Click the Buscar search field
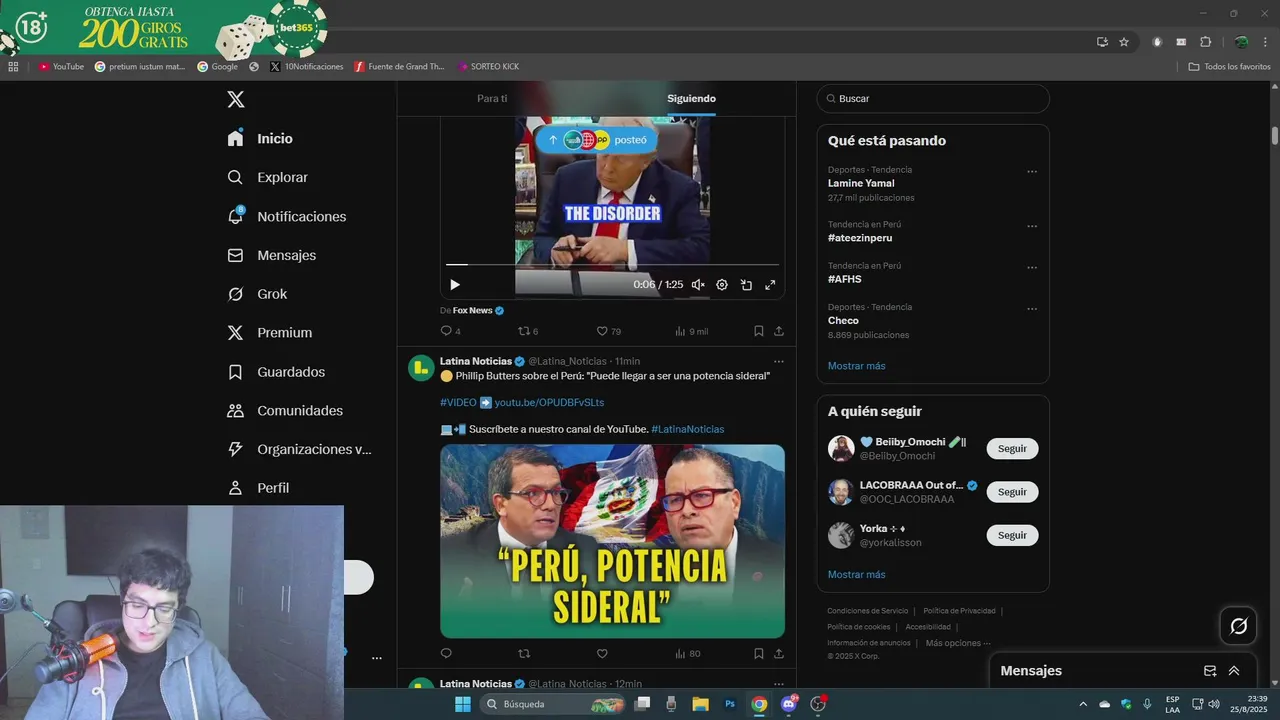Screen dimensions: 1280x720 [x=933, y=99]
